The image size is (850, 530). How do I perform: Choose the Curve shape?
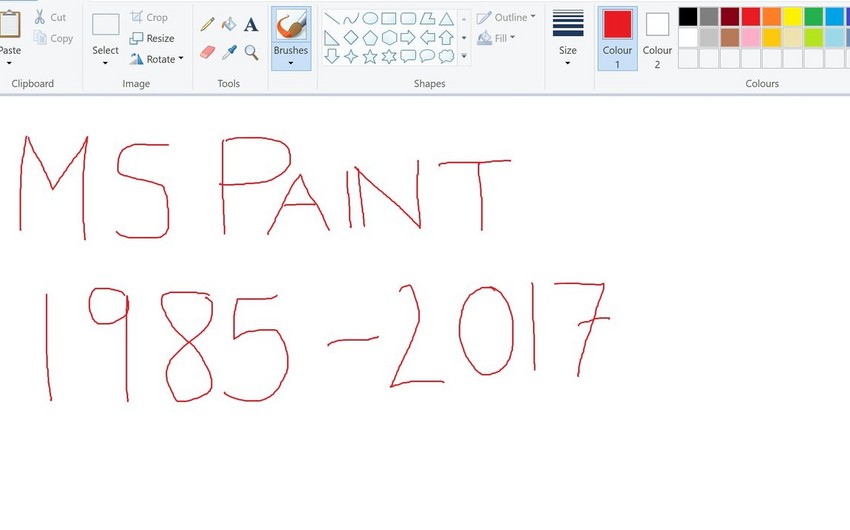pyautogui.click(x=351, y=19)
